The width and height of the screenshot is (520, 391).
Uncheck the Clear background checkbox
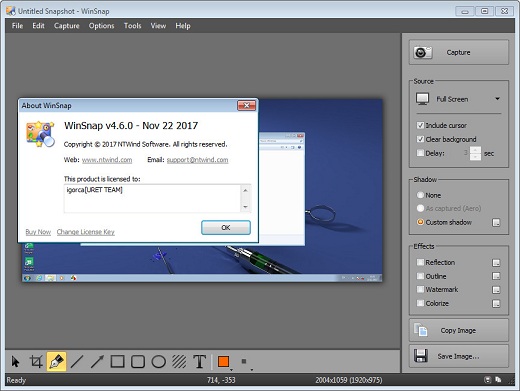(420, 139)
